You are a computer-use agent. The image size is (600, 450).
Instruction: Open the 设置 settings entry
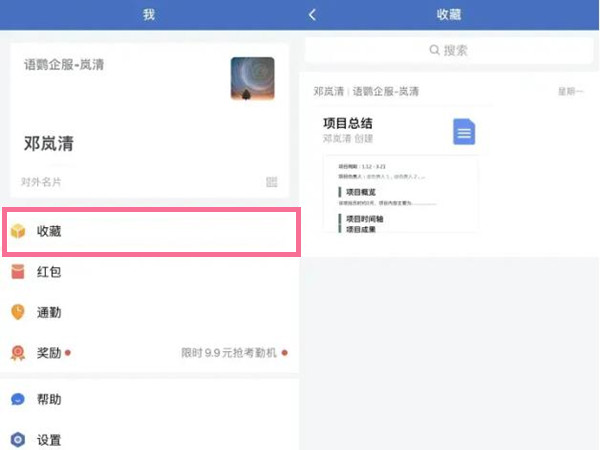point(149,440)
